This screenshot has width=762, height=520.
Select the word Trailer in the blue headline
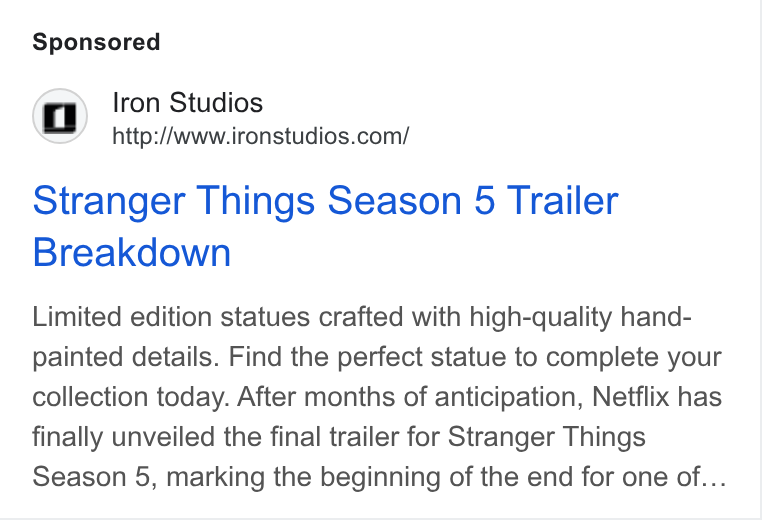coord(563,200)
